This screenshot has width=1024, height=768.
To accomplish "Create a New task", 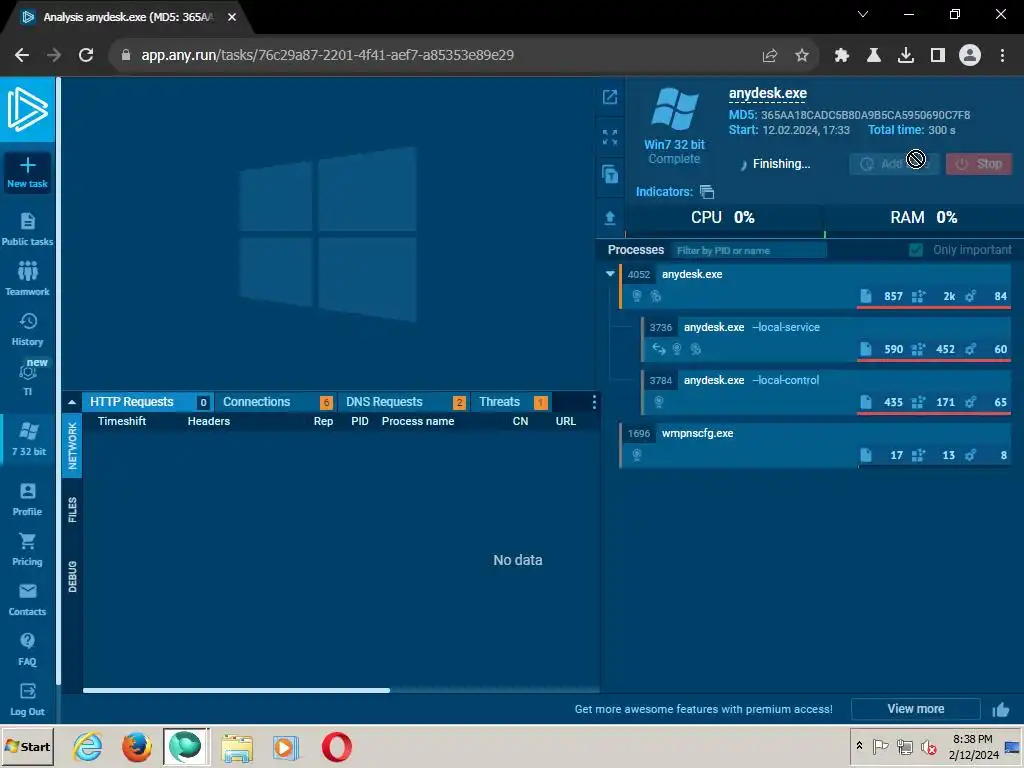I will (27, 172).
